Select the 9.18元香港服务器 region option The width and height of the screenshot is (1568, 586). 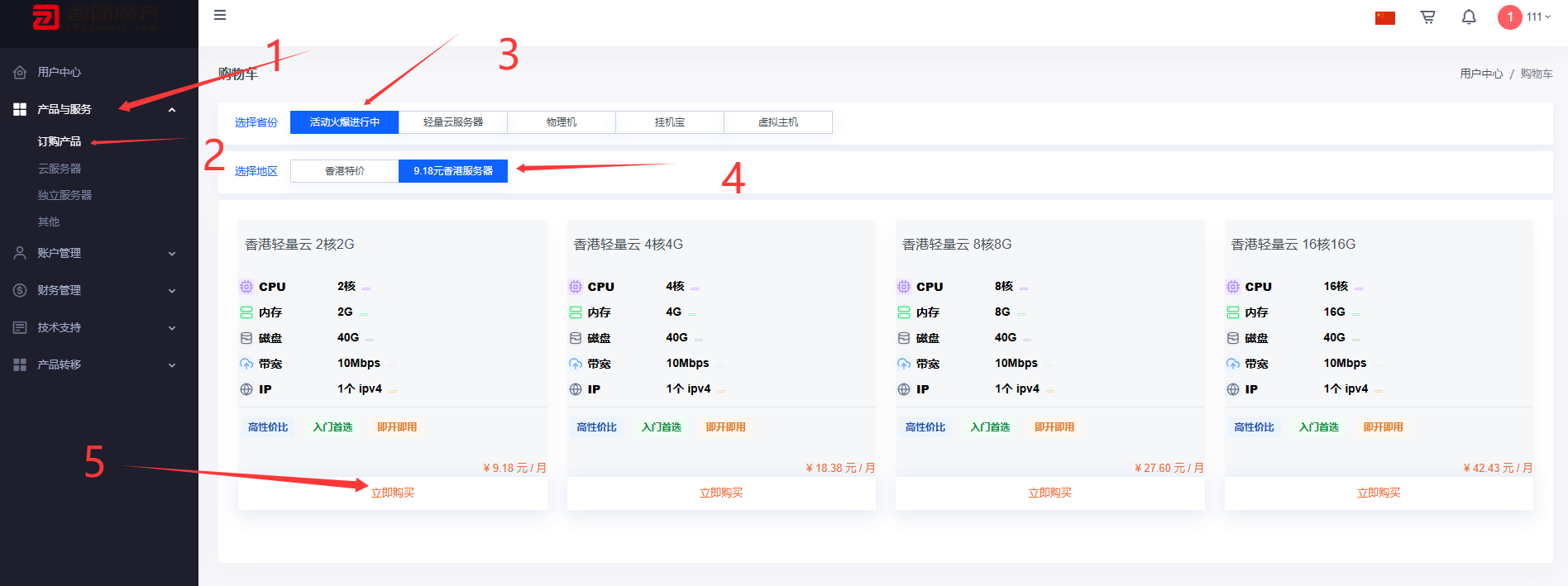(x=453, y=171)
